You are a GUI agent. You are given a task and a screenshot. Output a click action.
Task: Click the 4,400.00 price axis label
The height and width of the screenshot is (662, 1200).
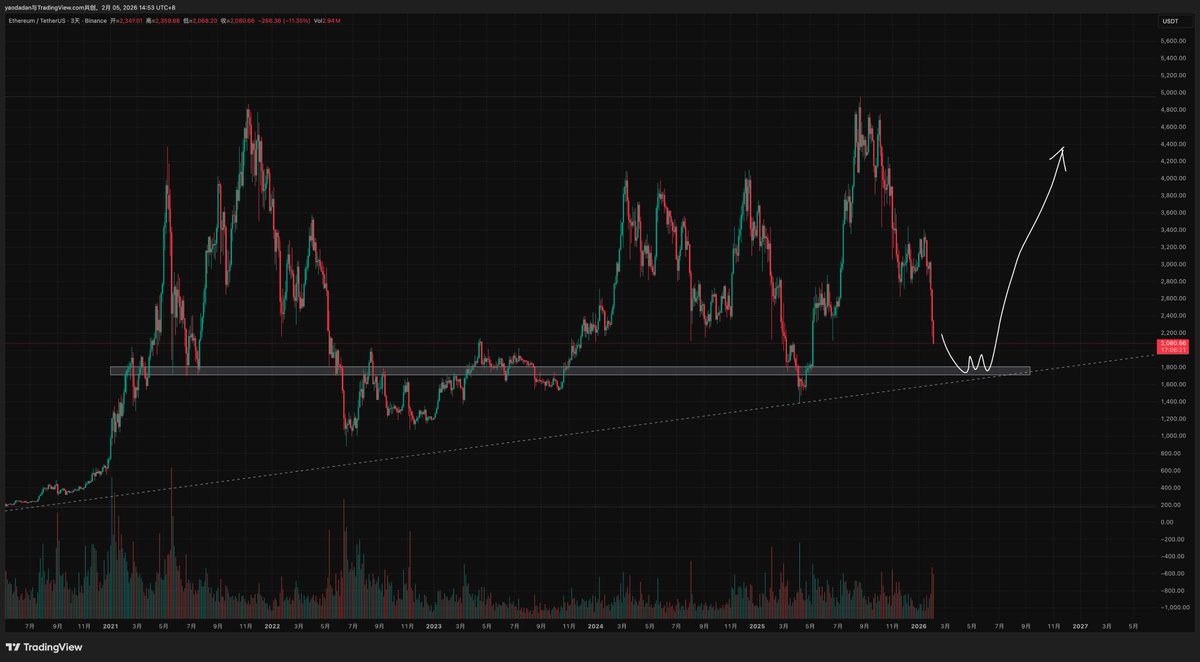pyautogui.click(x=1172, y=144)
